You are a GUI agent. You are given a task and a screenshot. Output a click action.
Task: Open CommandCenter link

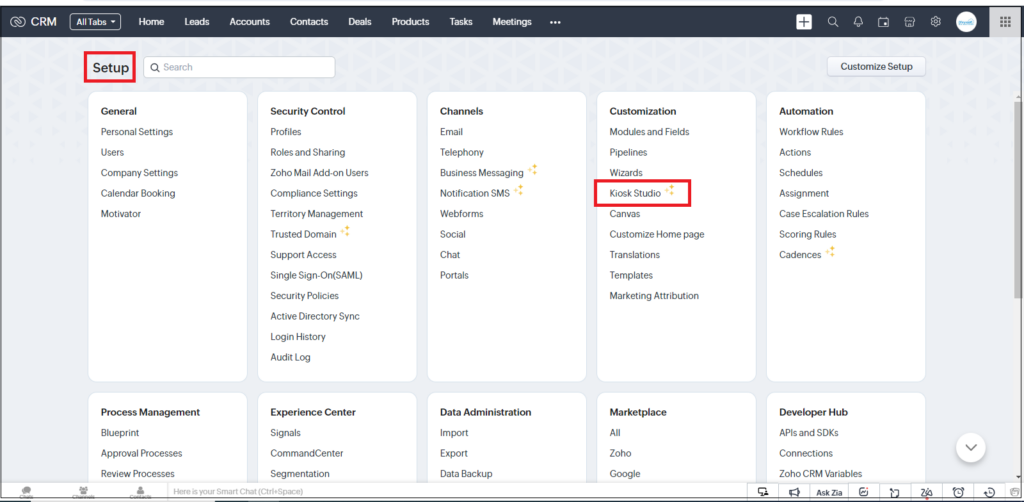(x=306, y=453)
